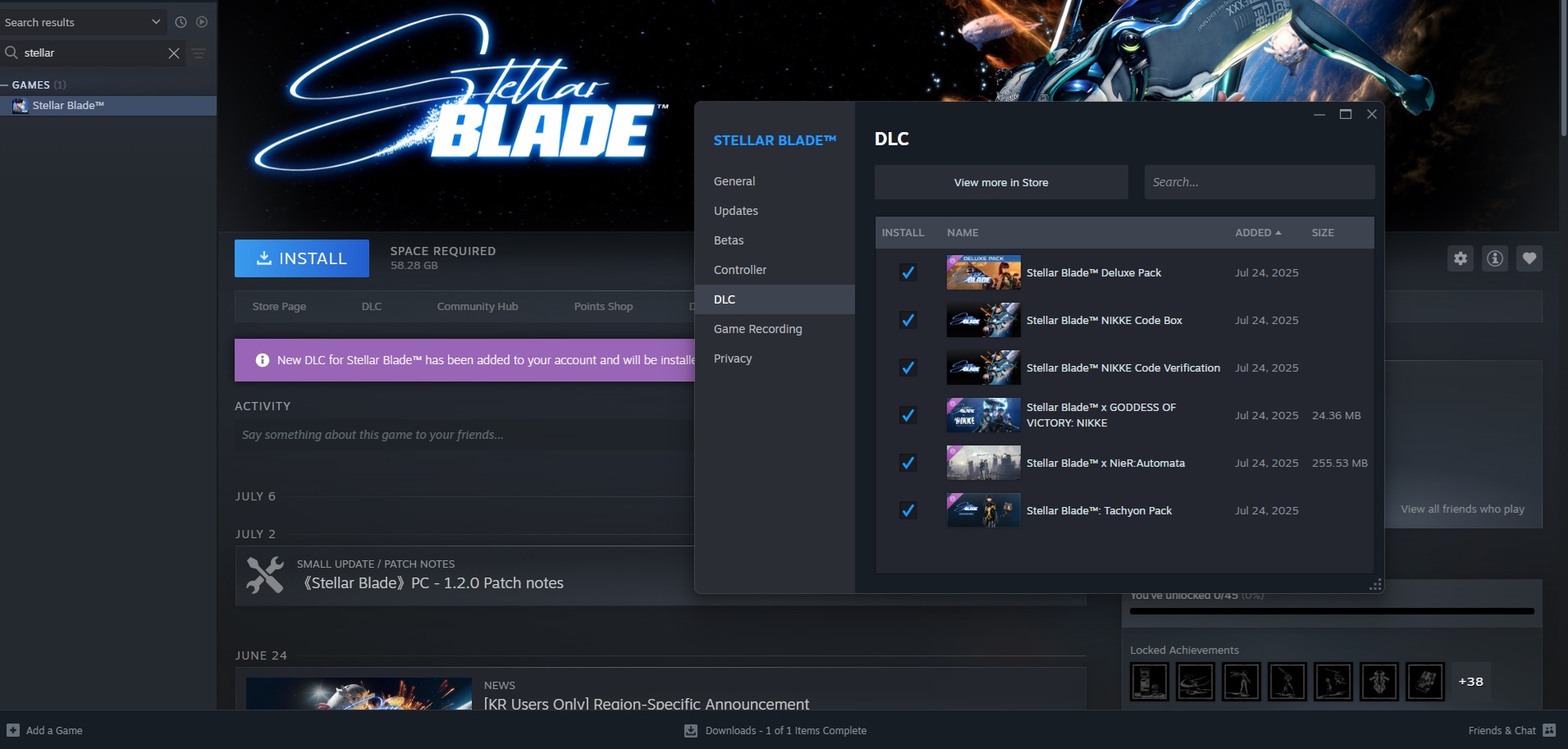Click View all friends who play
The image size is (1568, 749).
pos(1462,509)
